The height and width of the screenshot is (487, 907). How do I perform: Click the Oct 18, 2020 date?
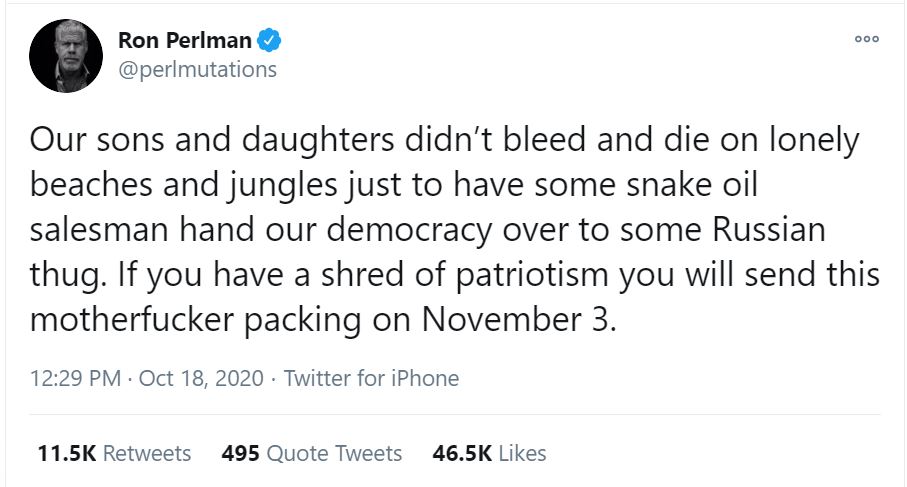click(x=201, y=379)
